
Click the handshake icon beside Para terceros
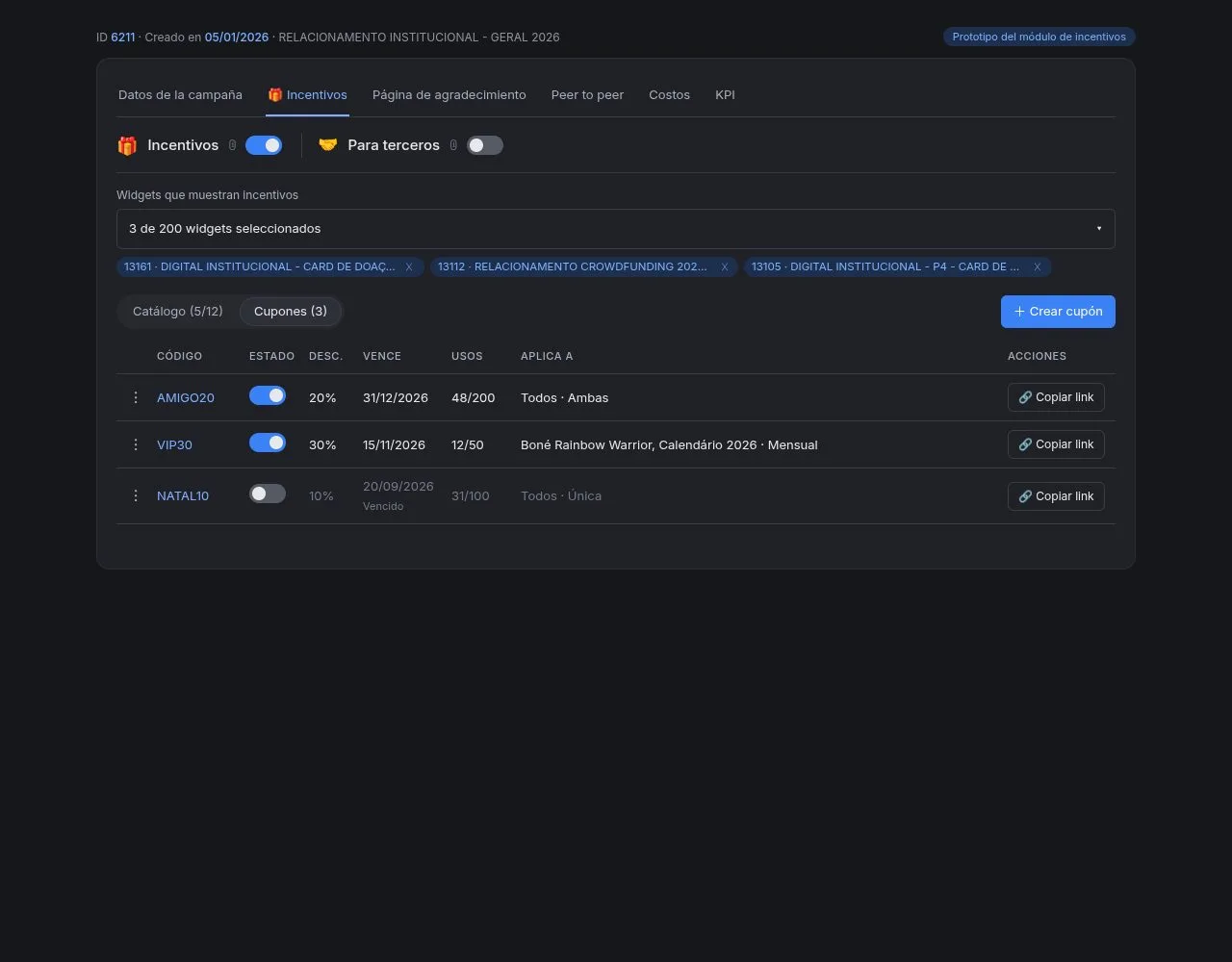coord(328,145)
